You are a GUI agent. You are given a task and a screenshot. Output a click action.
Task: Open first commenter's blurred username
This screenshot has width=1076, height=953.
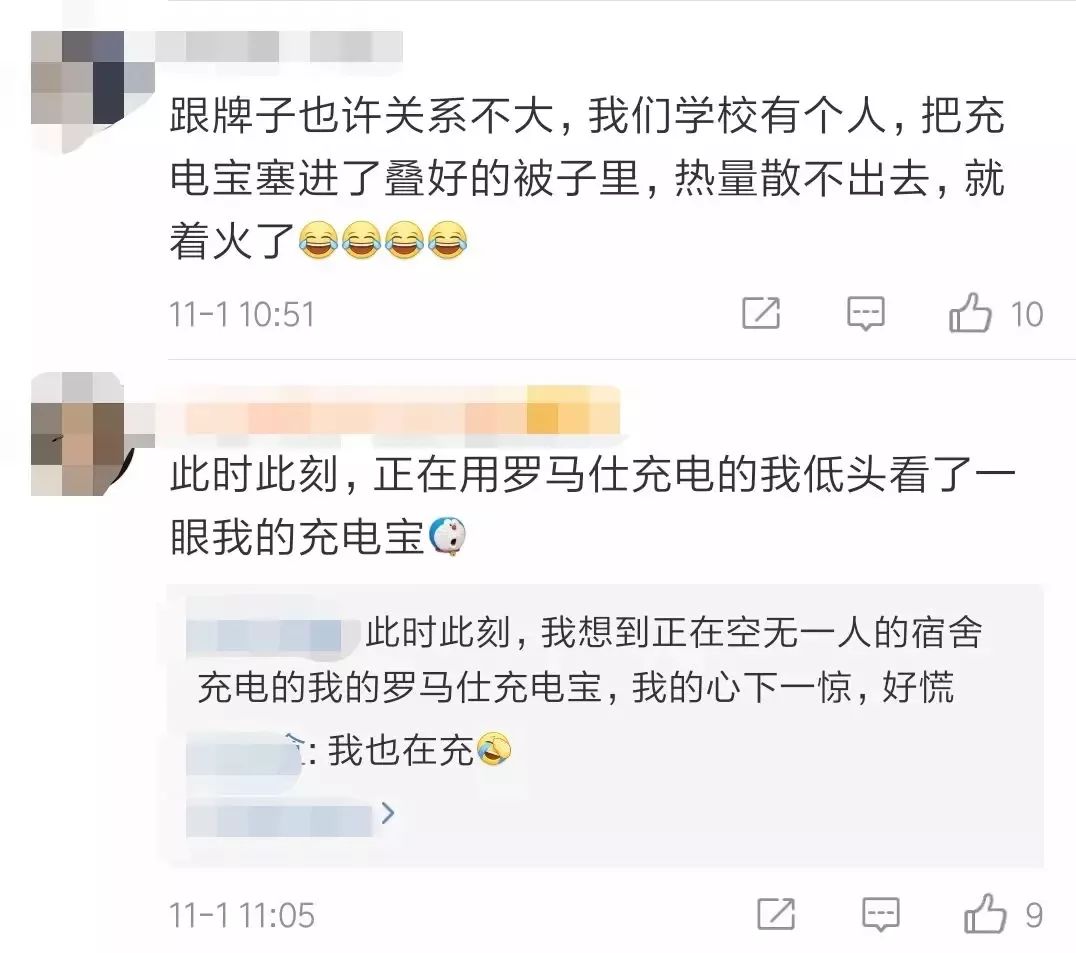(279, 47)
